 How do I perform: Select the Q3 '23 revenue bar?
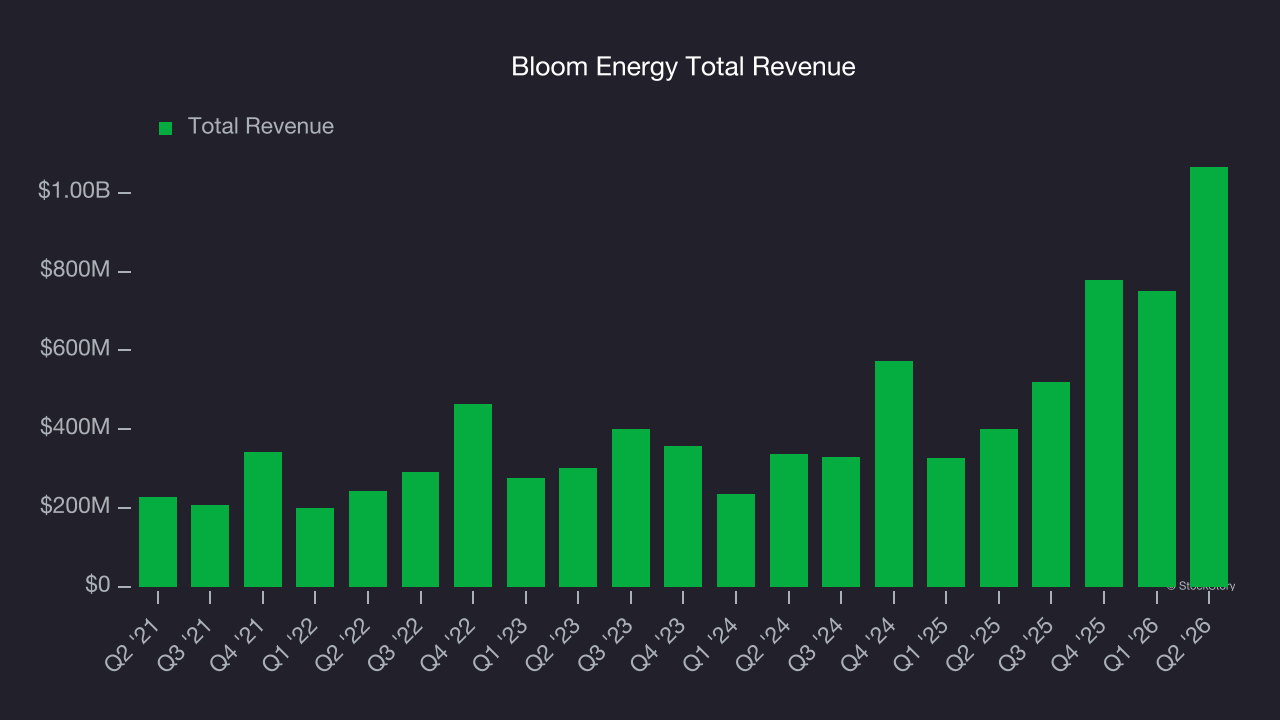point(631,508)
